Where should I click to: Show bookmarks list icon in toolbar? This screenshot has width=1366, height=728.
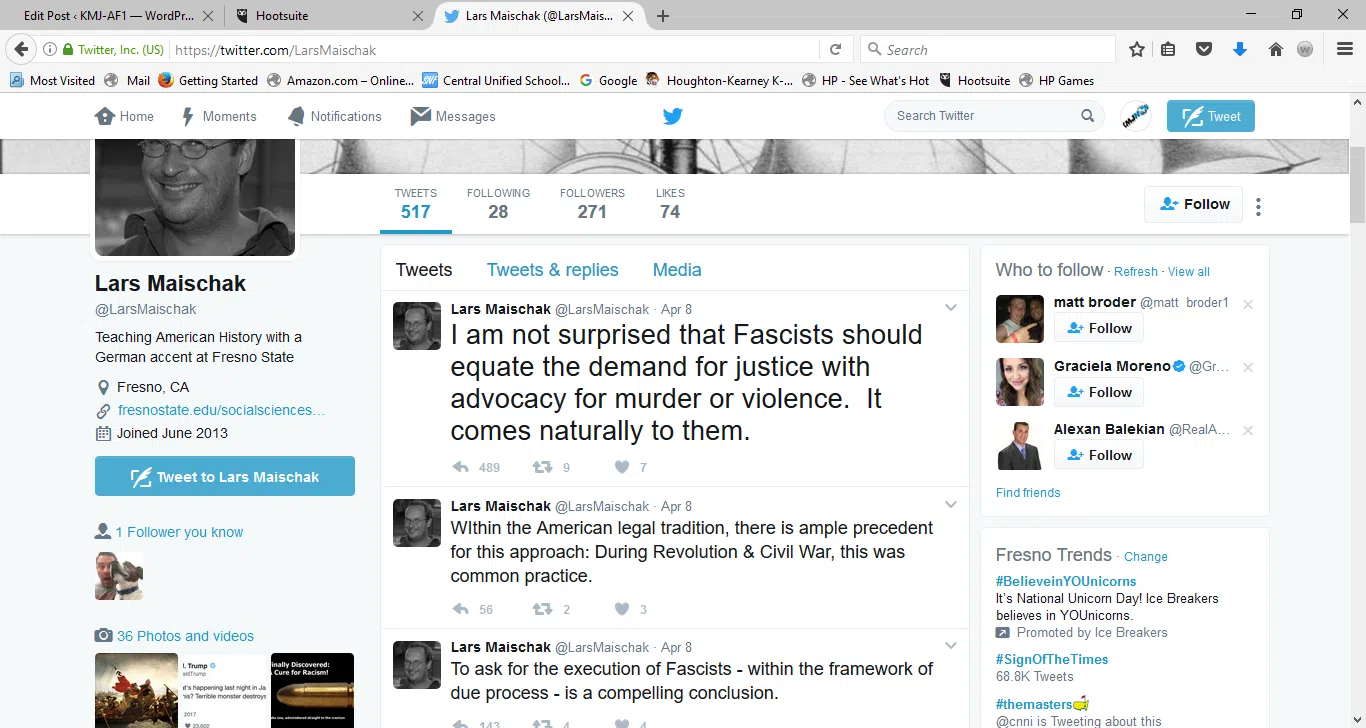(1168, 49)
